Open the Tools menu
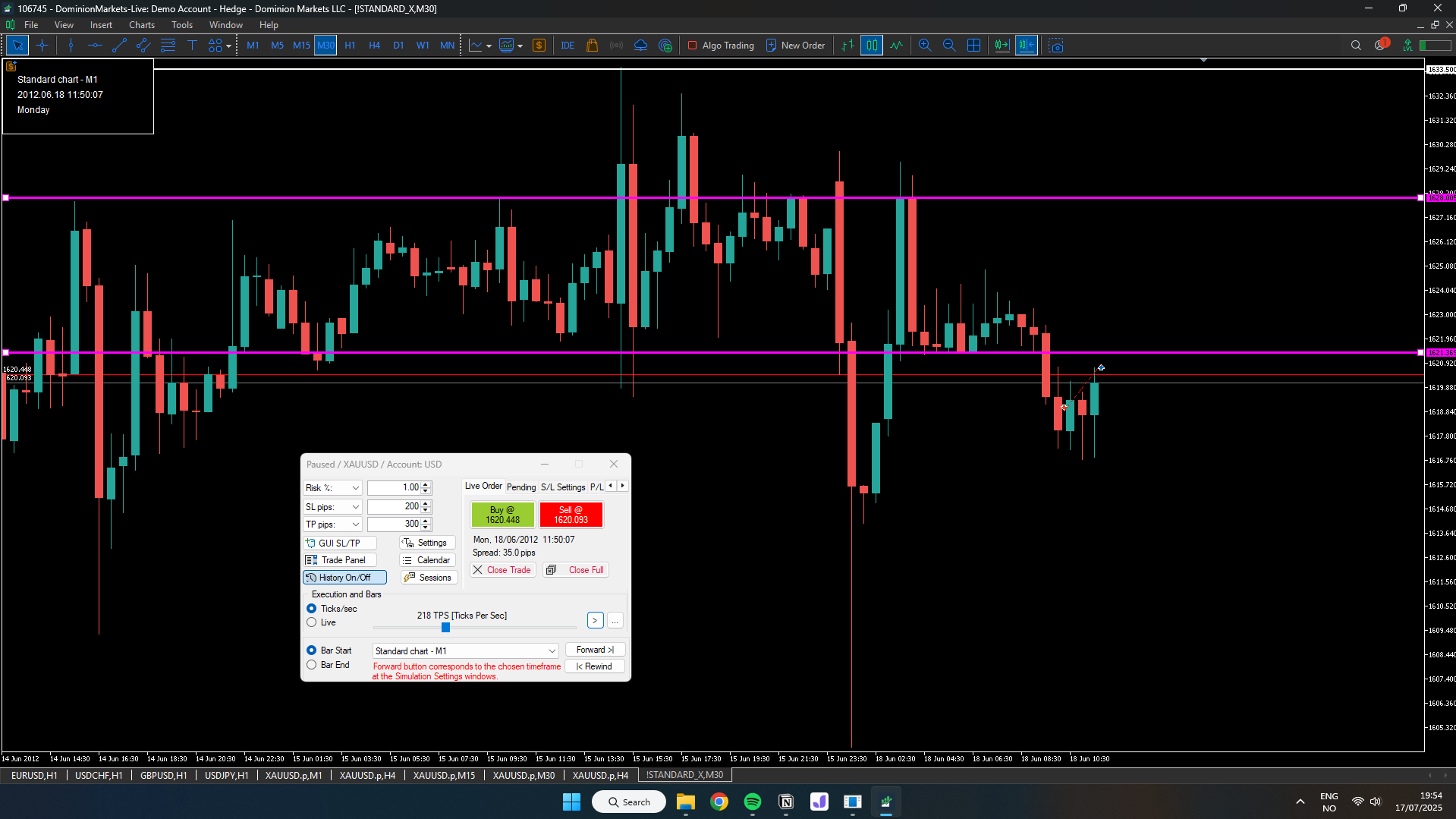This screenshot has height=819, width=1456. pos(182,25)
